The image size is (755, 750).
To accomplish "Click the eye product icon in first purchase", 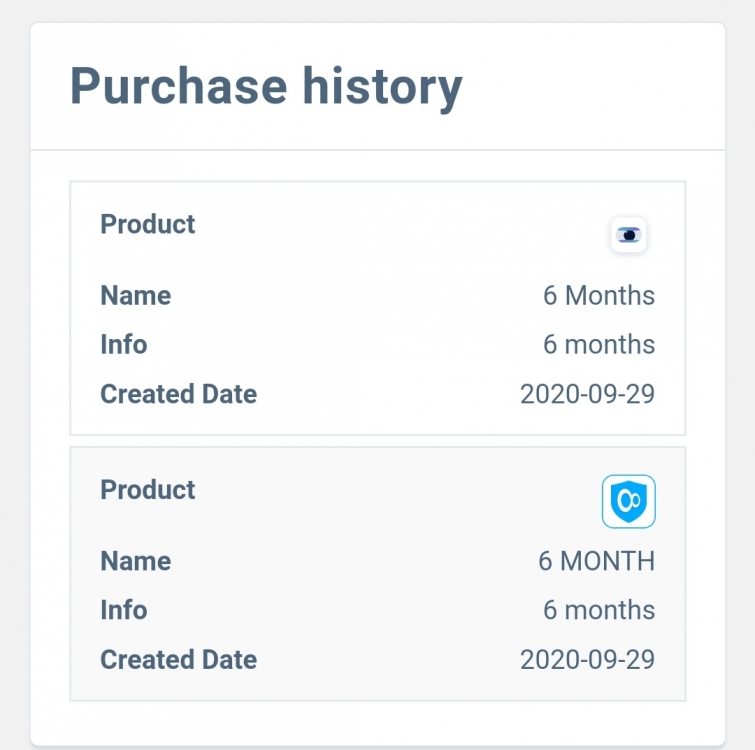I will tap(629, 236).
